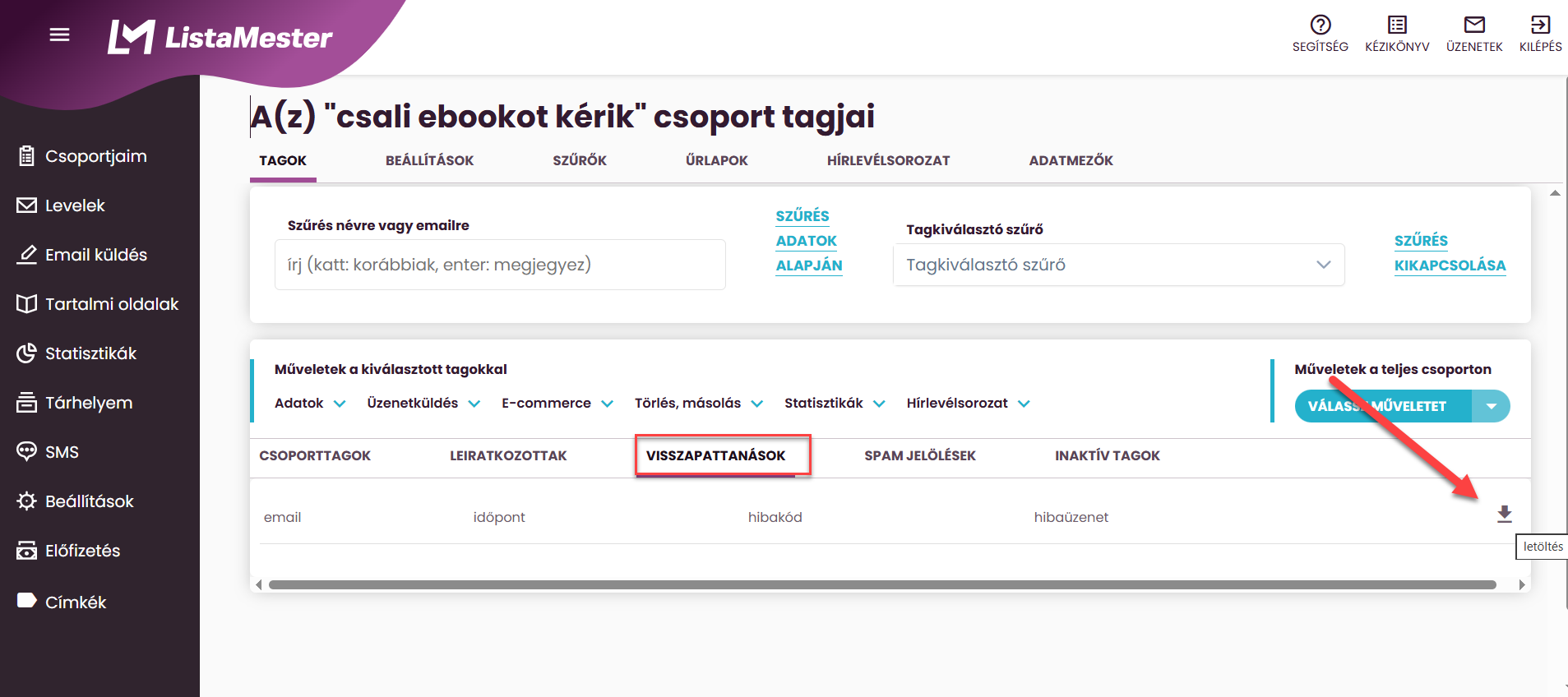Expand Statisztikák operations dropdown

click(835, 403)
